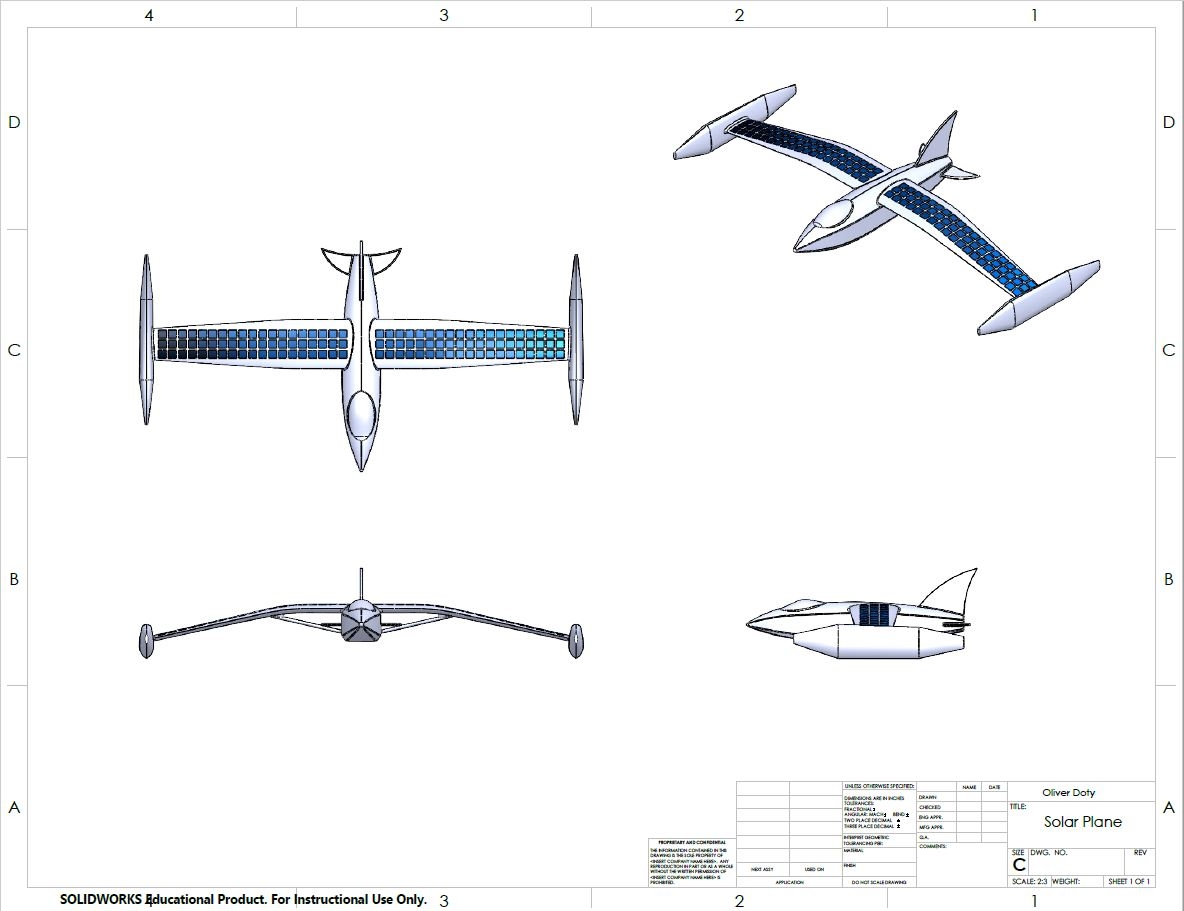Click the size letter 'C' in title block

pos(1018,865)
